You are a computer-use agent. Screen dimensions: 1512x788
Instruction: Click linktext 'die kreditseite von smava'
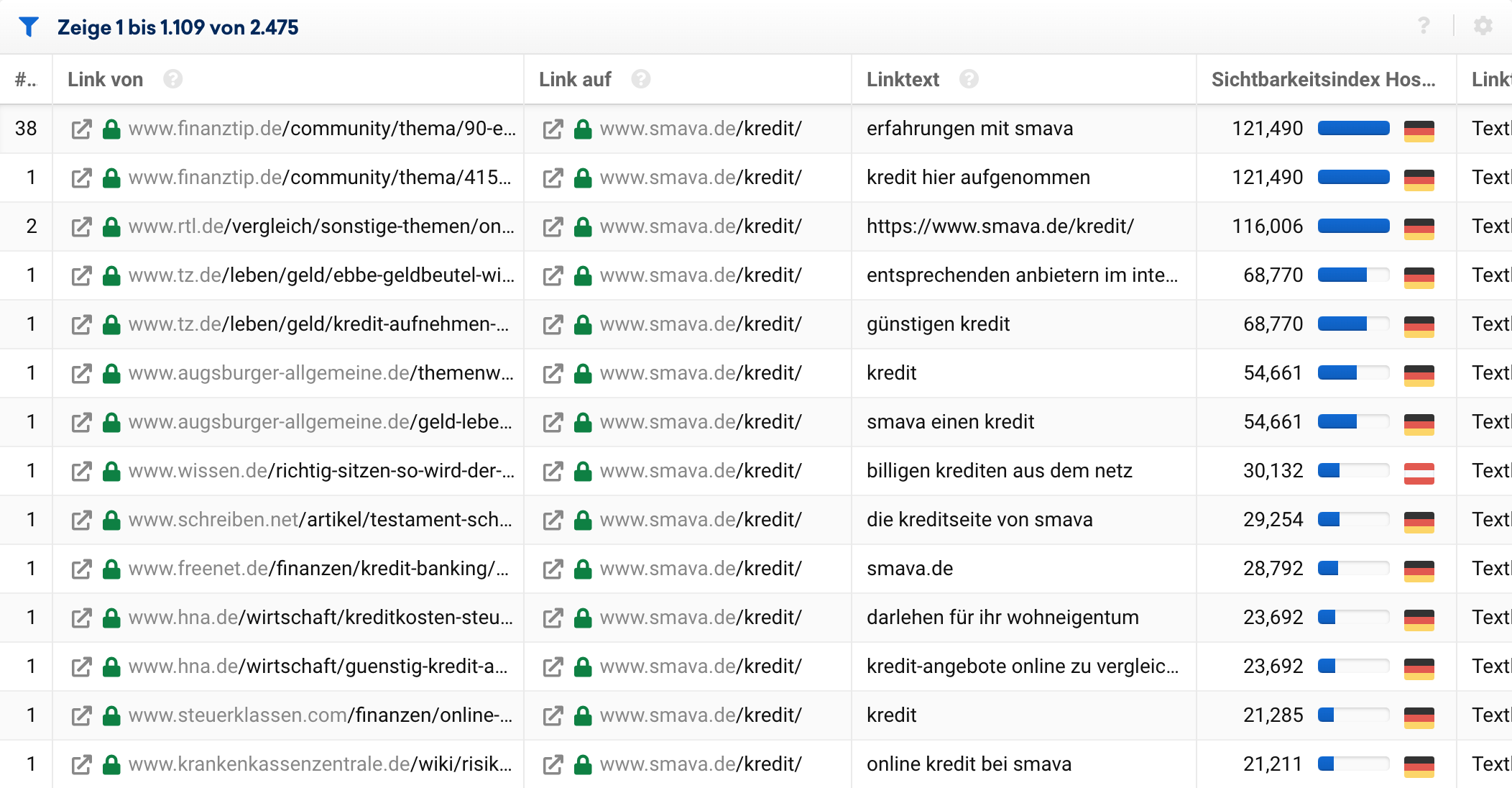tap(979, 520)
